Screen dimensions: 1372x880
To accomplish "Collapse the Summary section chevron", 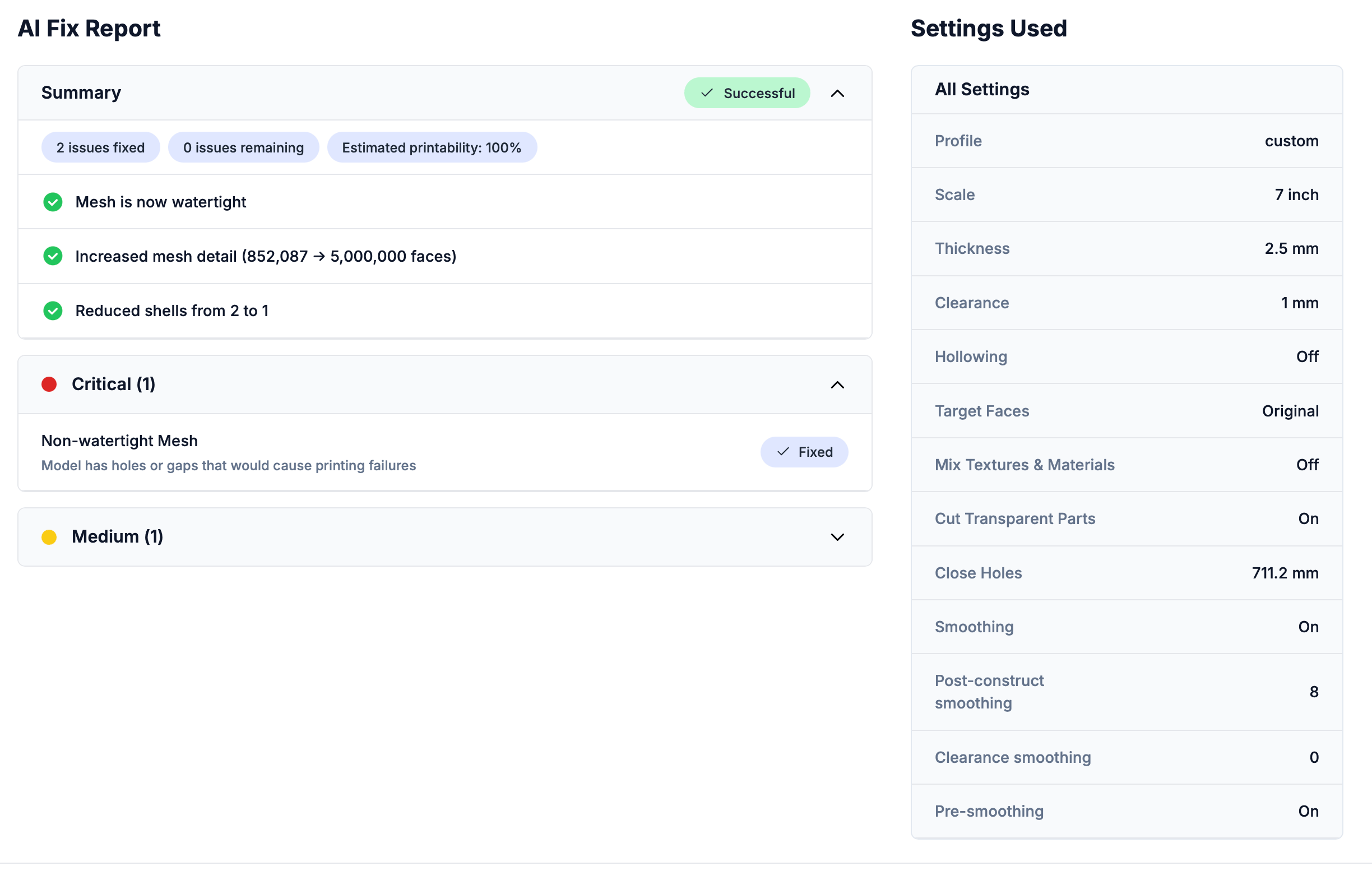I will [x=837, y=93].
